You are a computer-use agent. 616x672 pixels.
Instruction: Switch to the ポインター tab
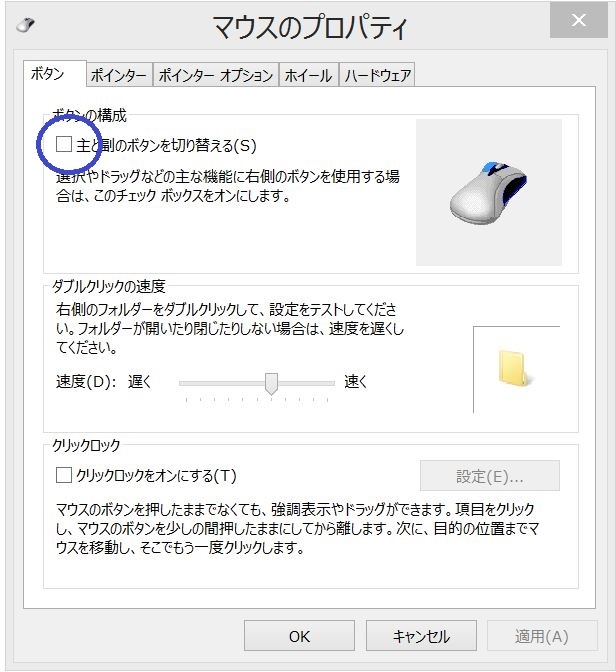pyautogui.click(x=119, y=75)
